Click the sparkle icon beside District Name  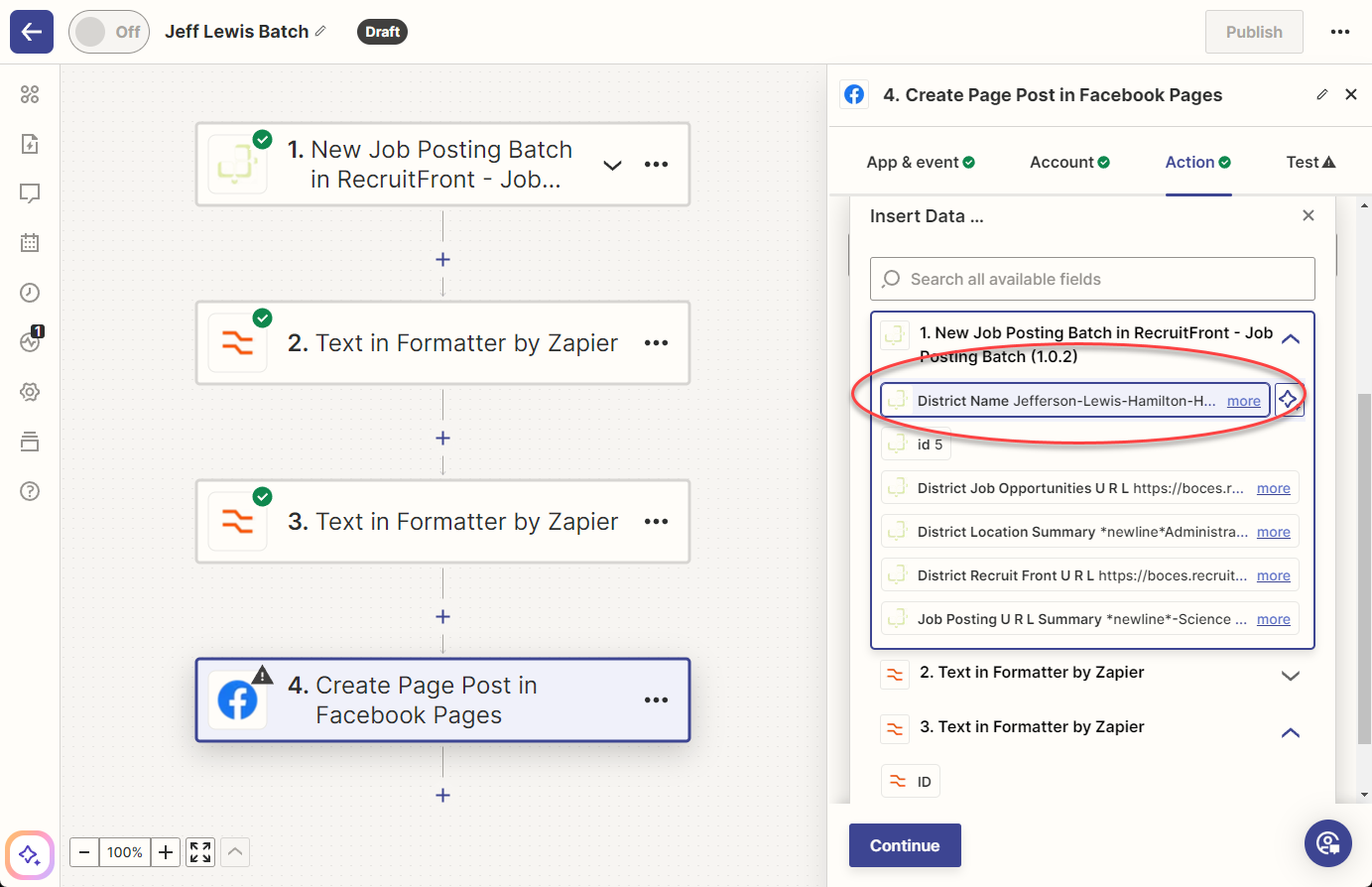pos(1289,400)
